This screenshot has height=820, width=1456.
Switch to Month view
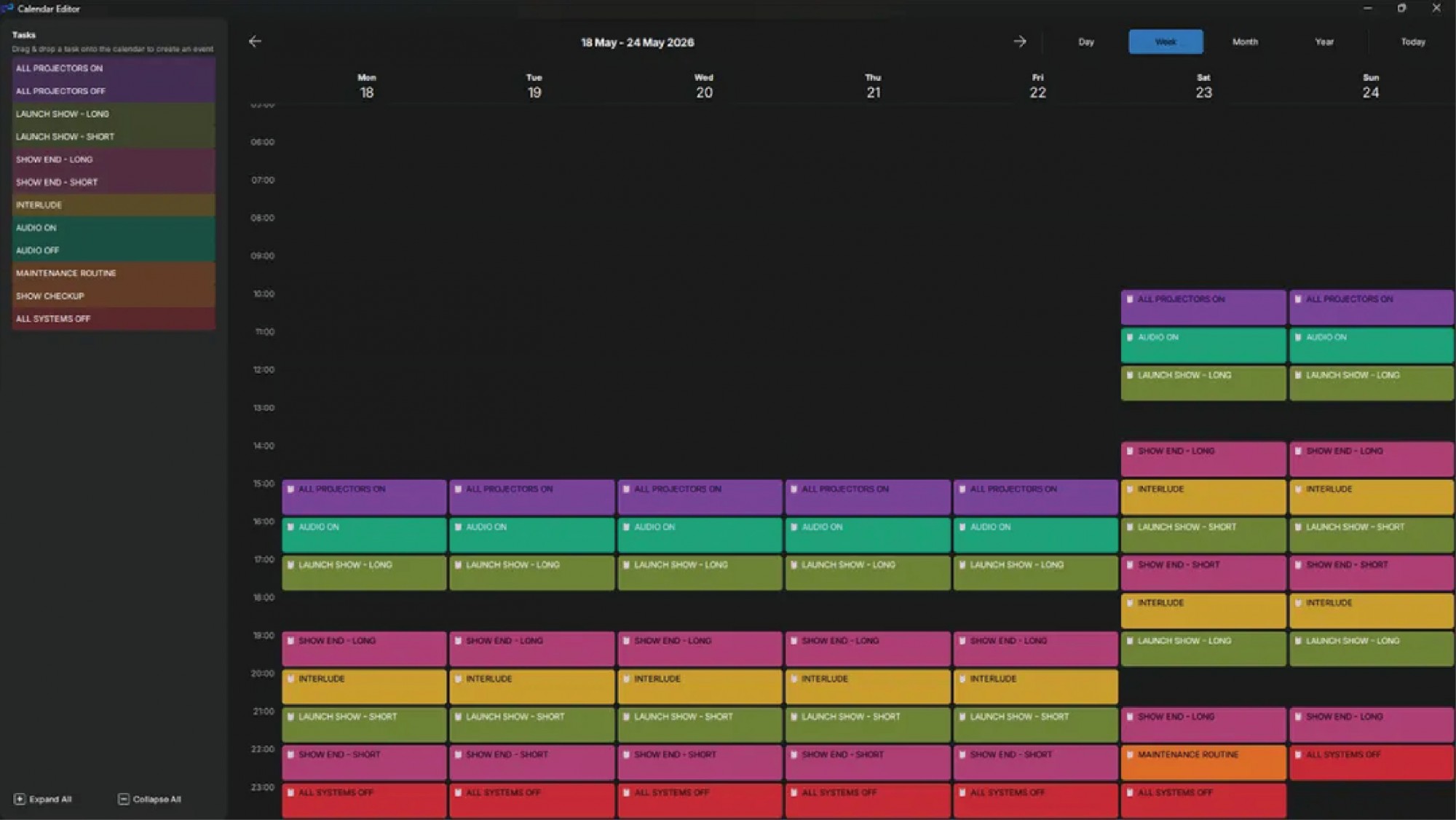[1245, 42]
